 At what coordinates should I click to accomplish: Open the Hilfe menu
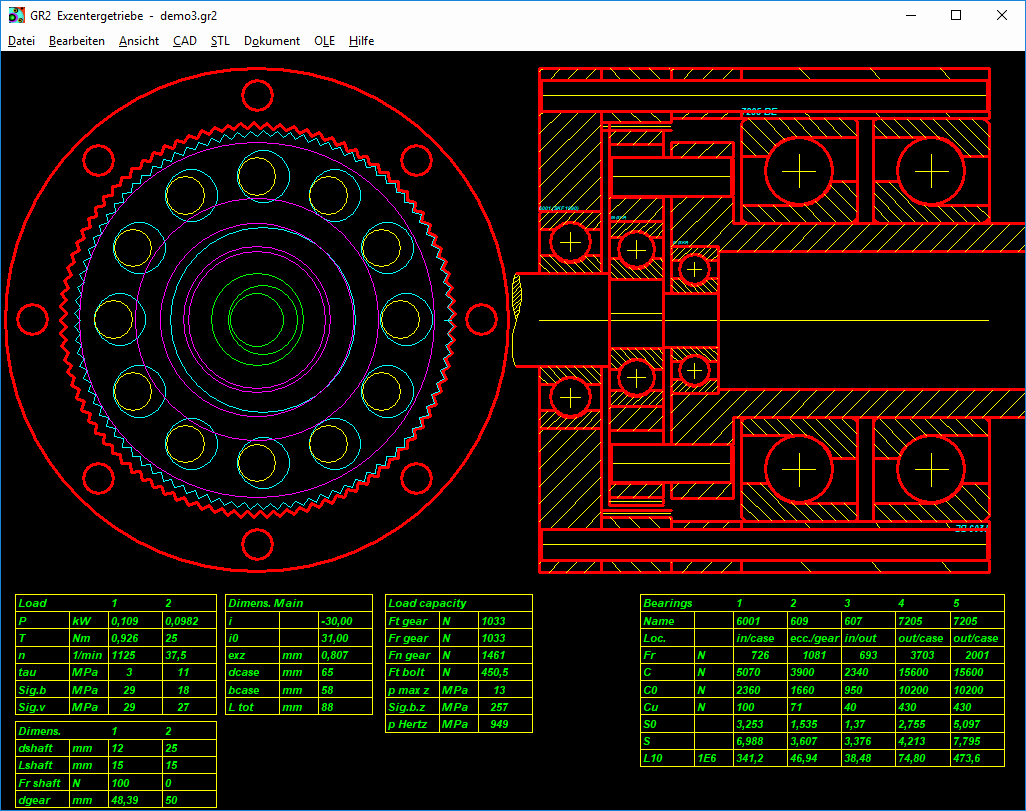coord(362,41)
